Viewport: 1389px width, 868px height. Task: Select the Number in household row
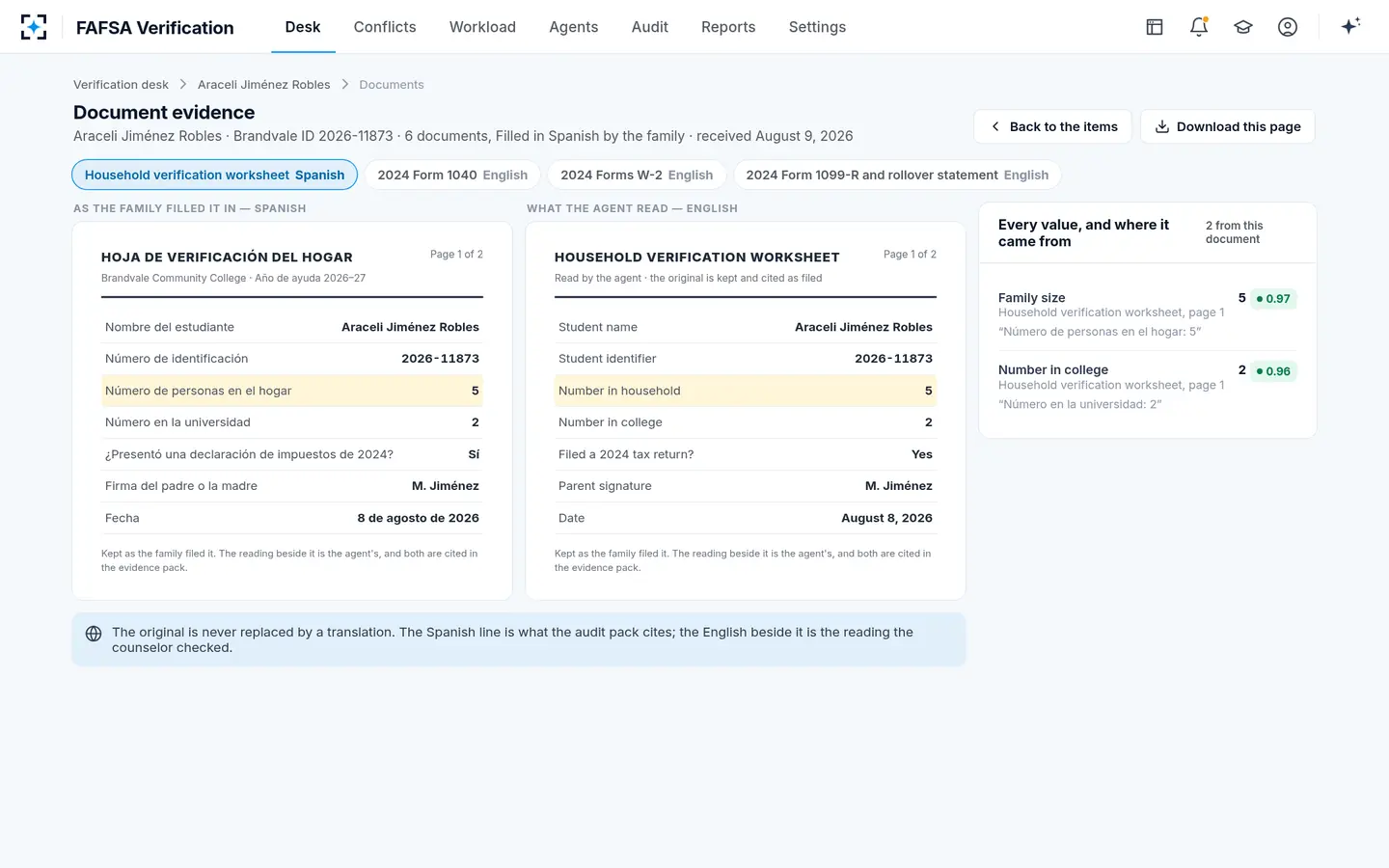746,391
